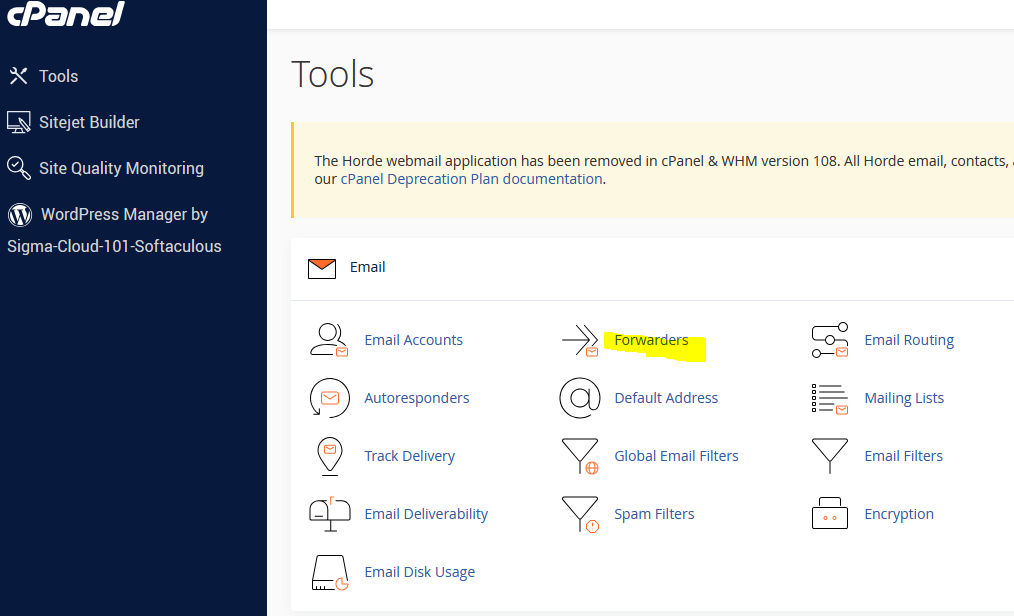Open the Forwarders arrow icon
Image resolution: width=1014 pixels, height=616 pixels.
point(580,340)
